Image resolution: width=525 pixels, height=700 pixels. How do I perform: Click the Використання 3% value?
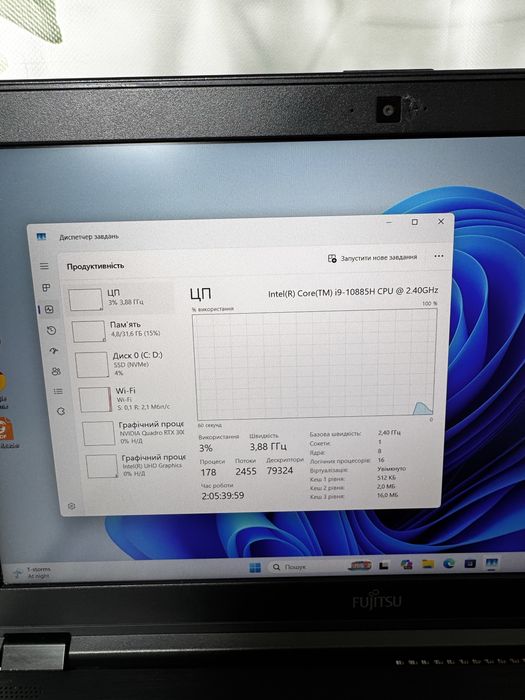tap(206, 448)
